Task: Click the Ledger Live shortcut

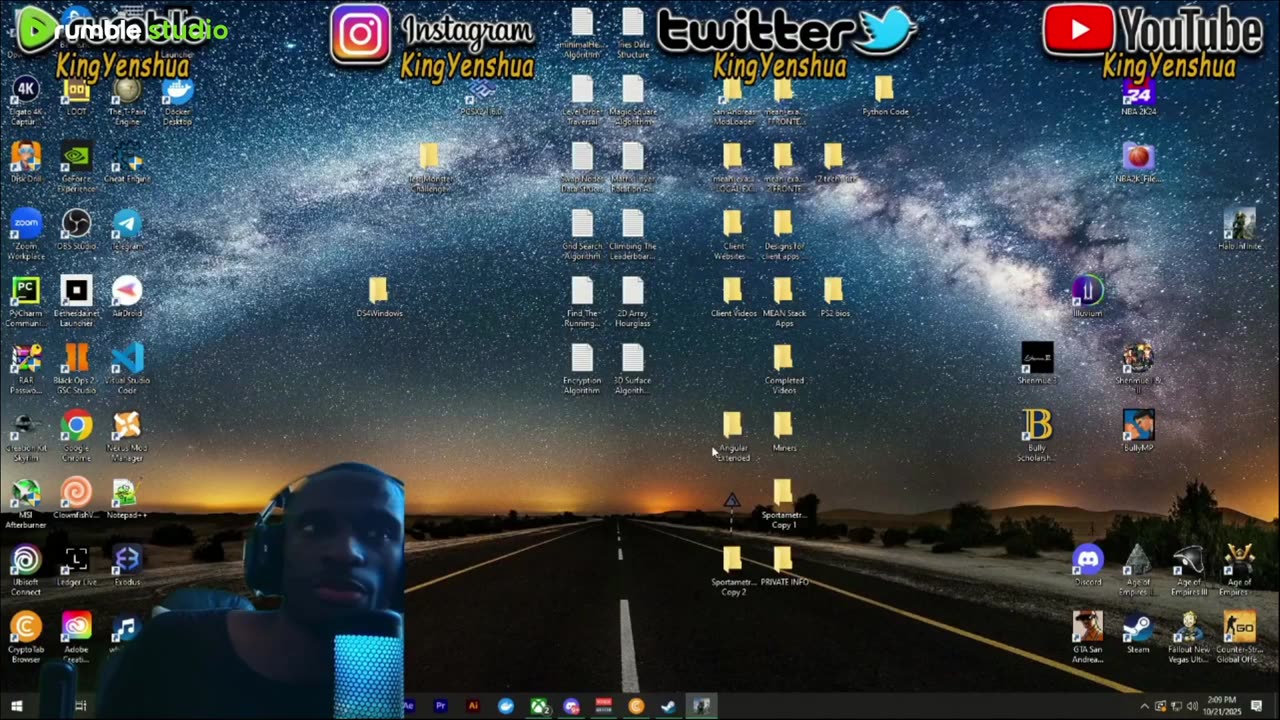Action: click(76, 565)
